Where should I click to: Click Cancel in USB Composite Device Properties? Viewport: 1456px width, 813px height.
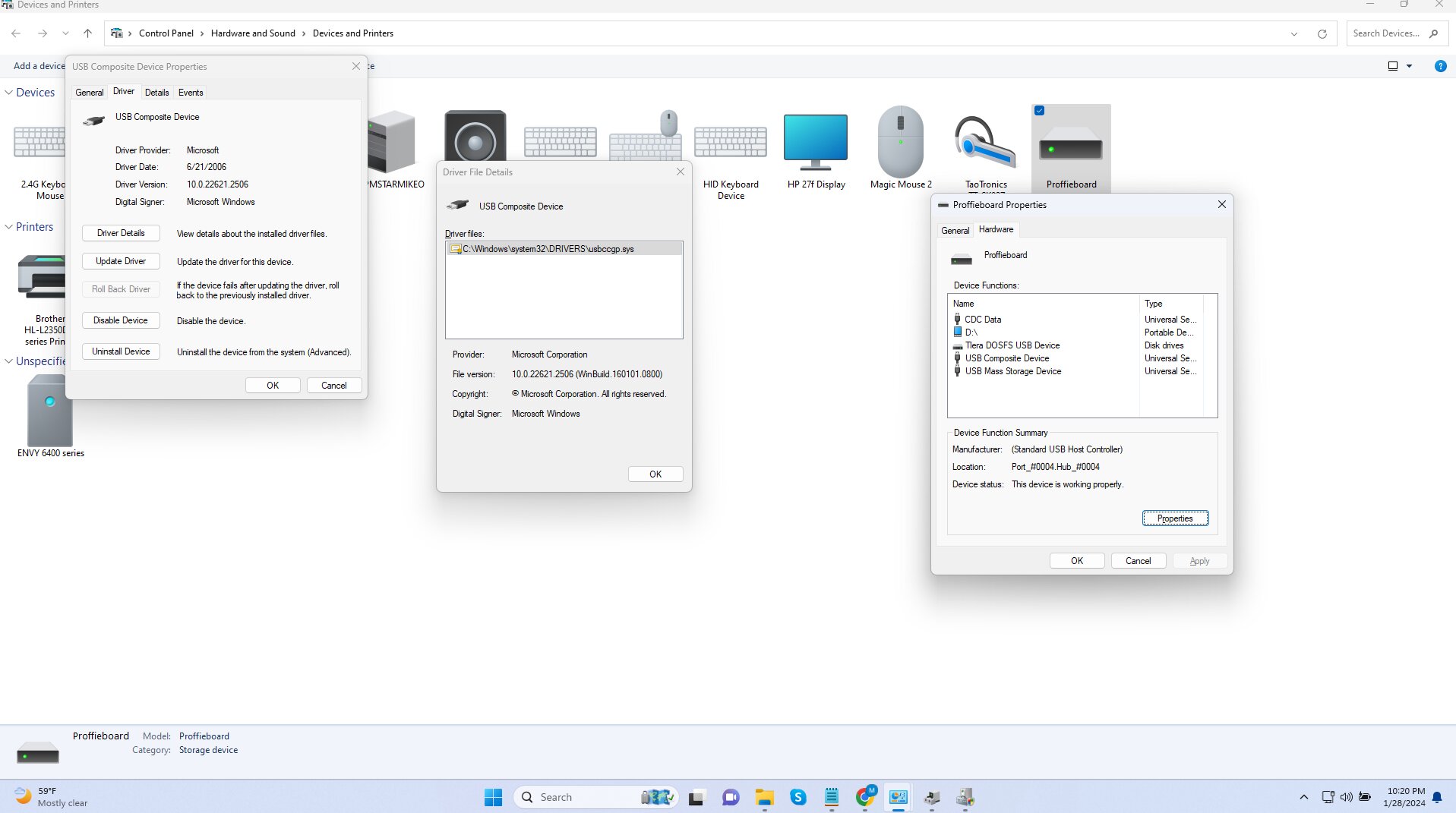tap(333, 386)
